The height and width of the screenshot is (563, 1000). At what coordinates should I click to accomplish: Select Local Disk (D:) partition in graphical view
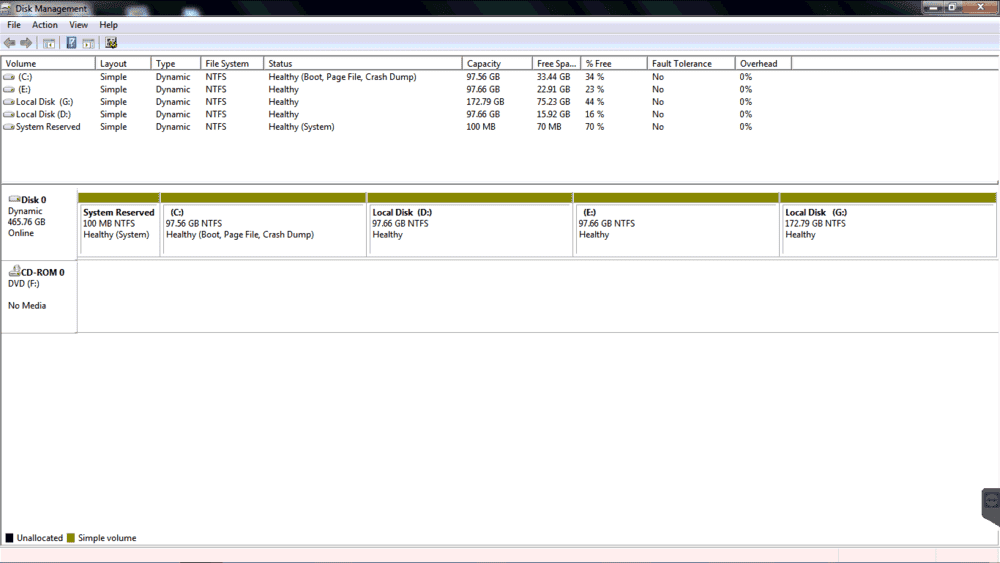coord(469,229)
